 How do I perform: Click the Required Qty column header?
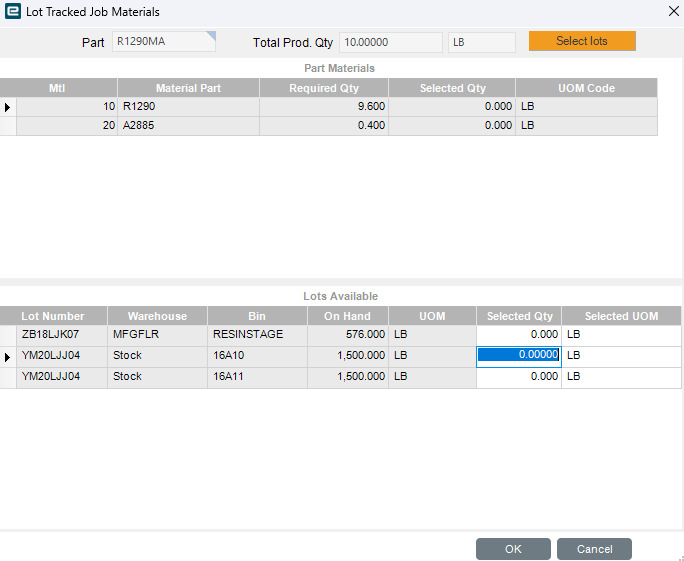(324, 88)
